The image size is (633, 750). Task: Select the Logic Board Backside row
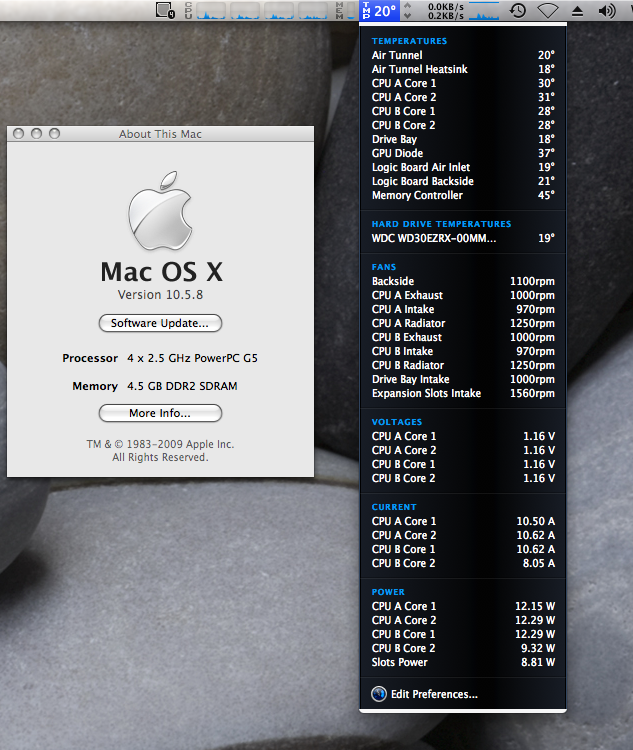coord(463,181)
